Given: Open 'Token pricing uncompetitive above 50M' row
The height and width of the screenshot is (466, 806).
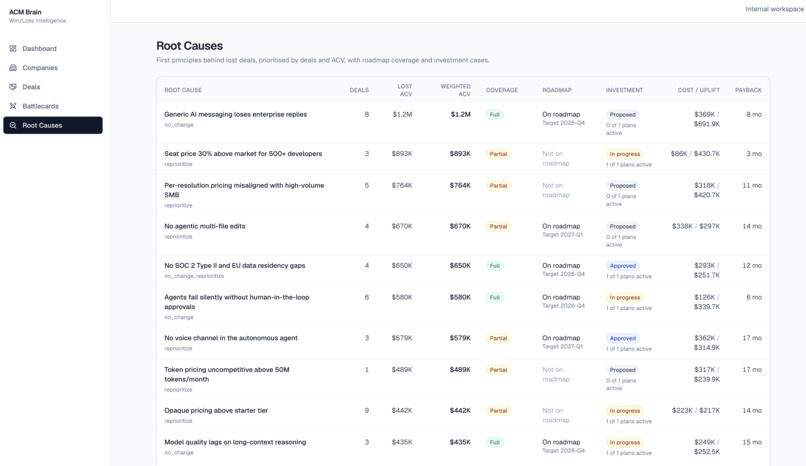Looking at the screenshot, I should click(x=463, y=379).
